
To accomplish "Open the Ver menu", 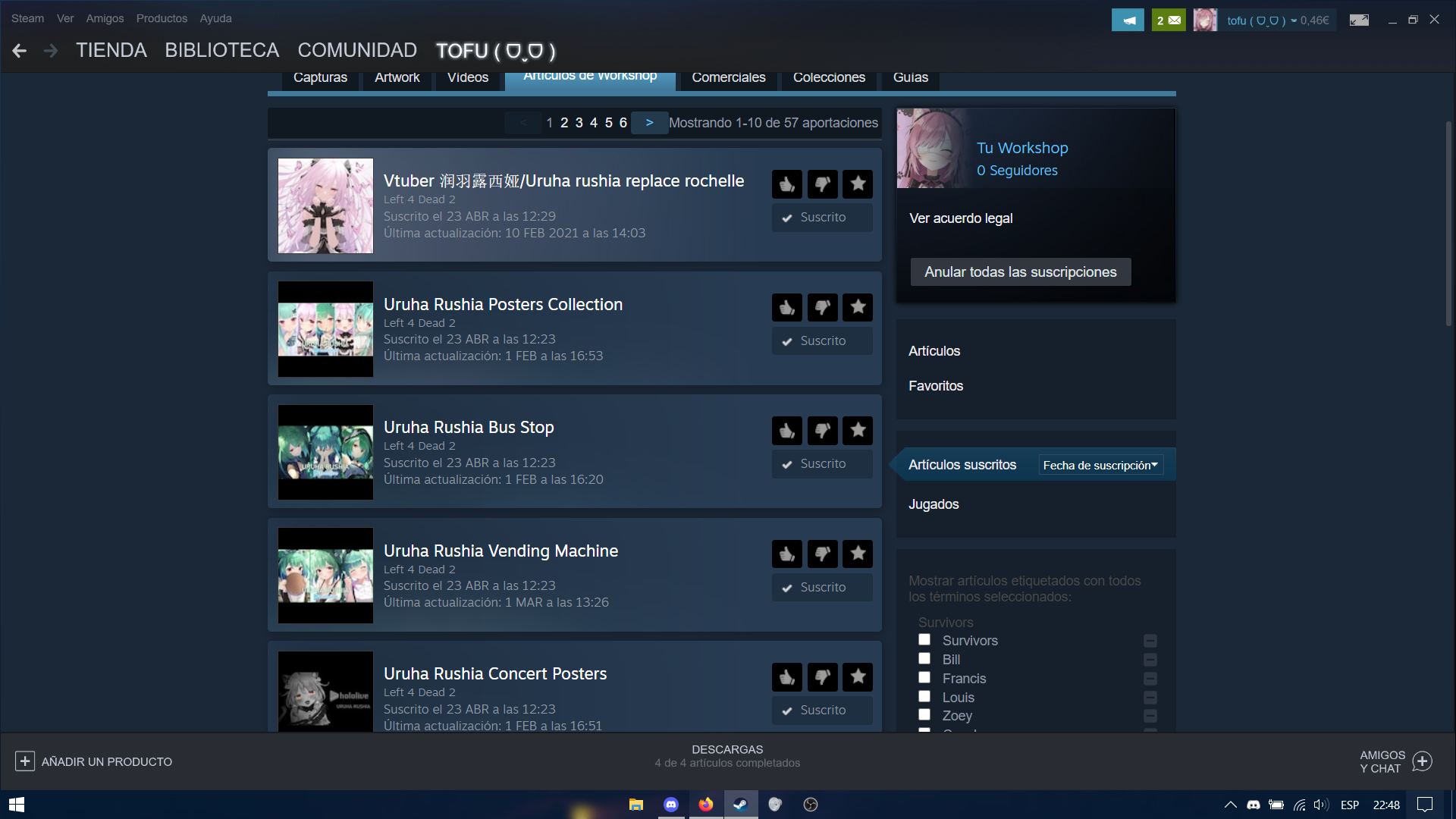I will coord(65,18).
